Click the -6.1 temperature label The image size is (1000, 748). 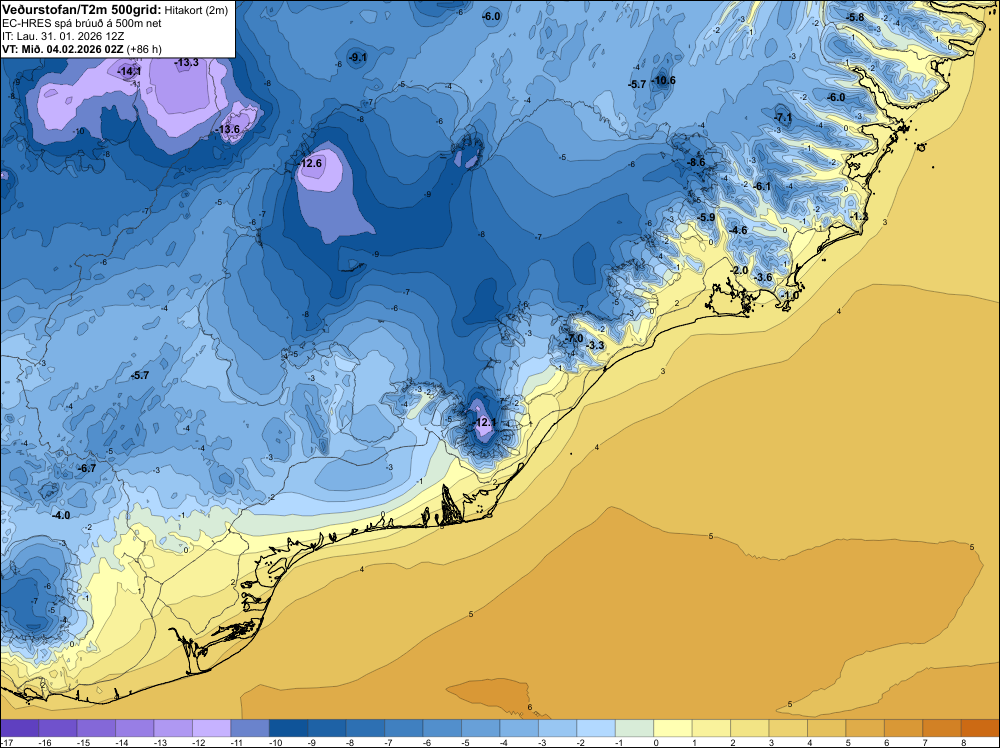[761, 187]
